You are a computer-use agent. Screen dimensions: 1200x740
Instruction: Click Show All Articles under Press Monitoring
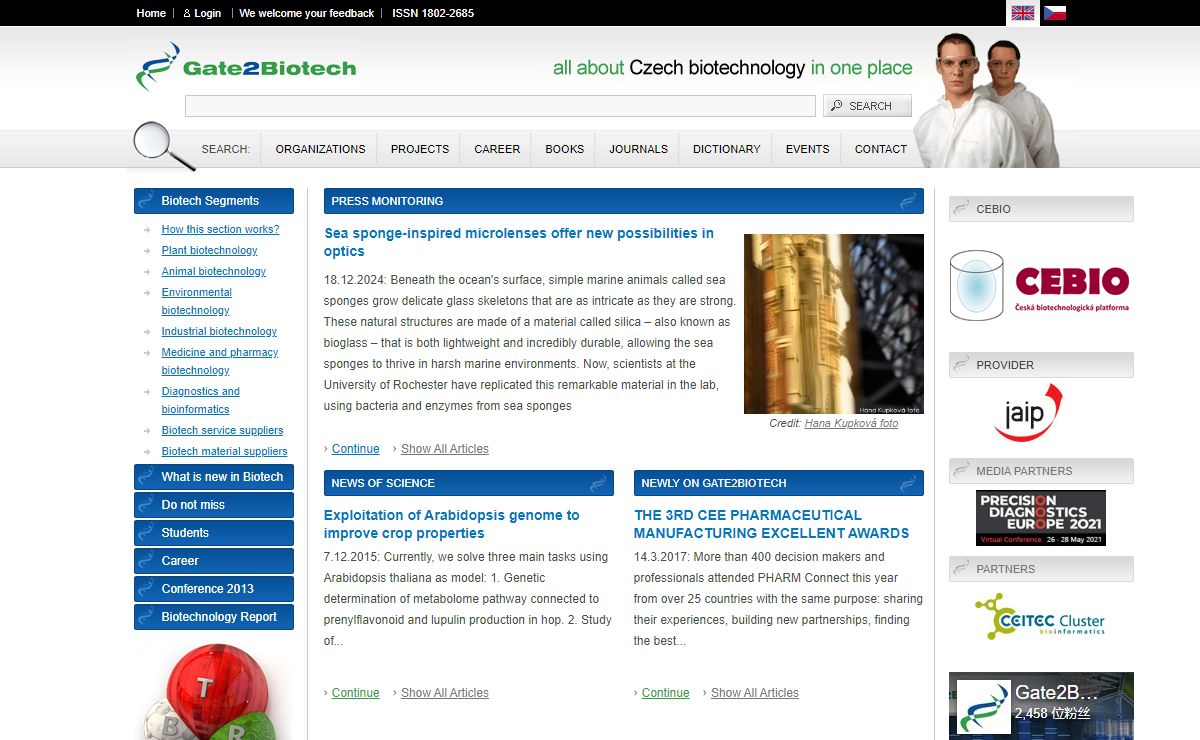point(445,449)
